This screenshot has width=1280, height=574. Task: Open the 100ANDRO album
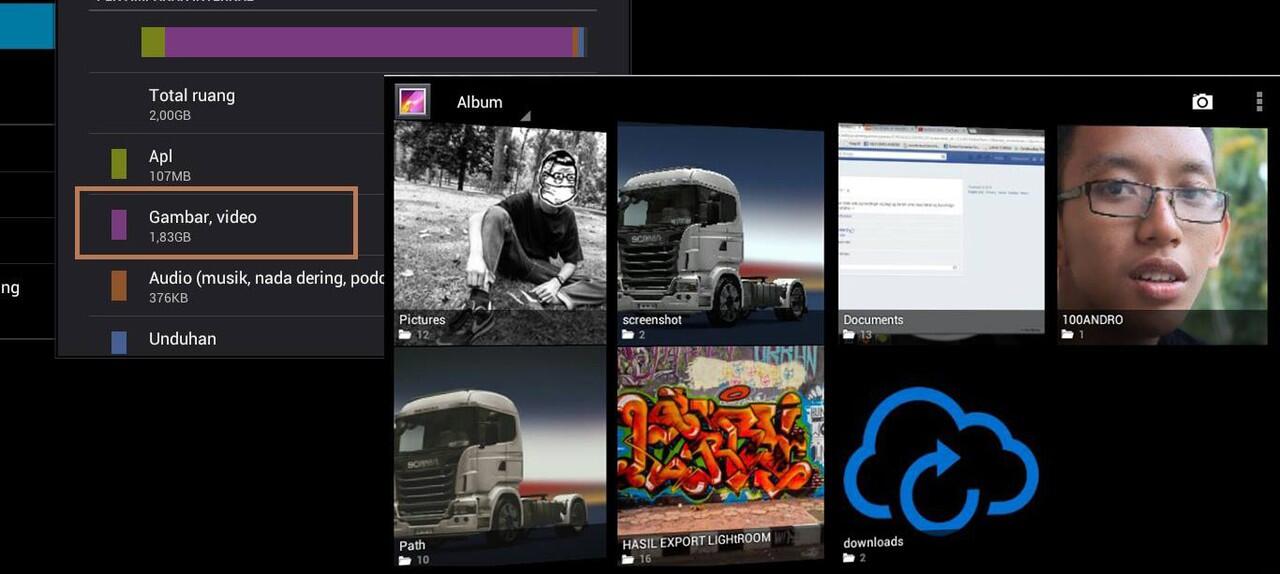(x=1162, y=234)
